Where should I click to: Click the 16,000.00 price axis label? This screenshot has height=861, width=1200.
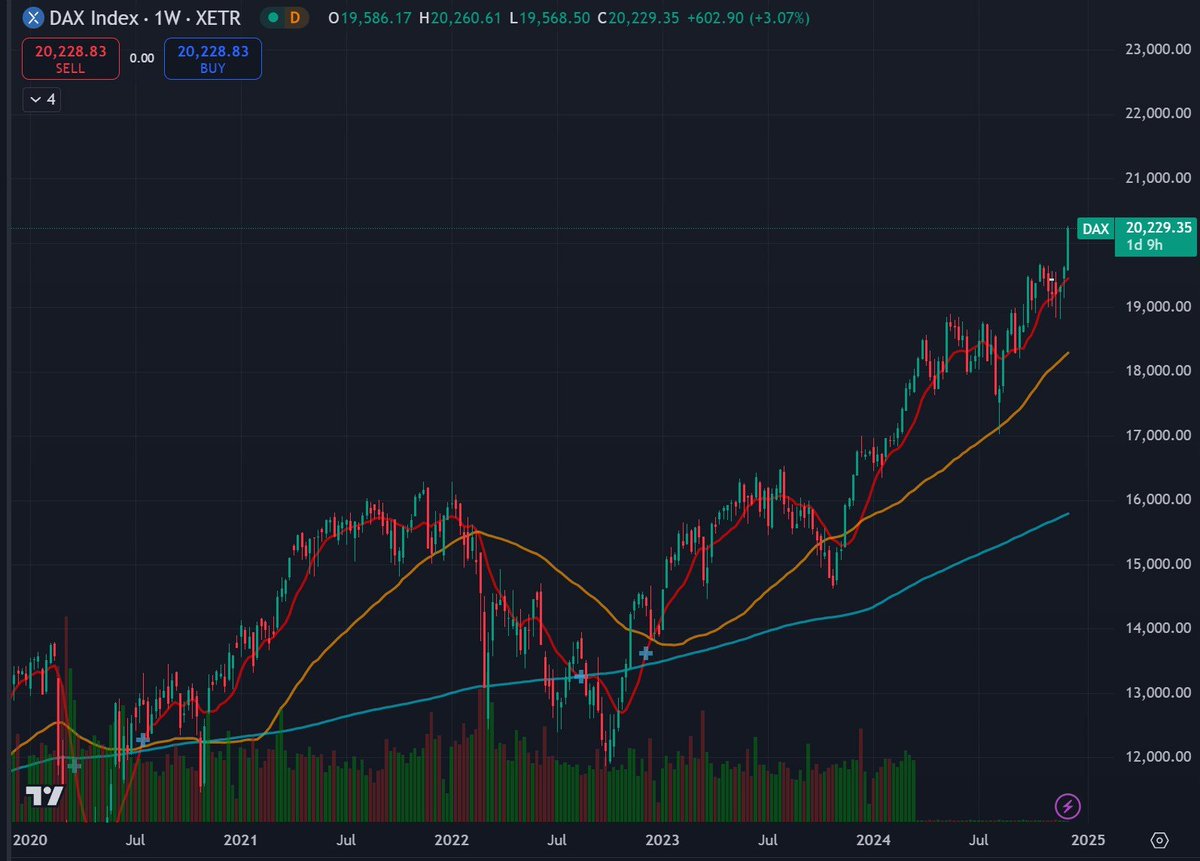point(1158,499)
